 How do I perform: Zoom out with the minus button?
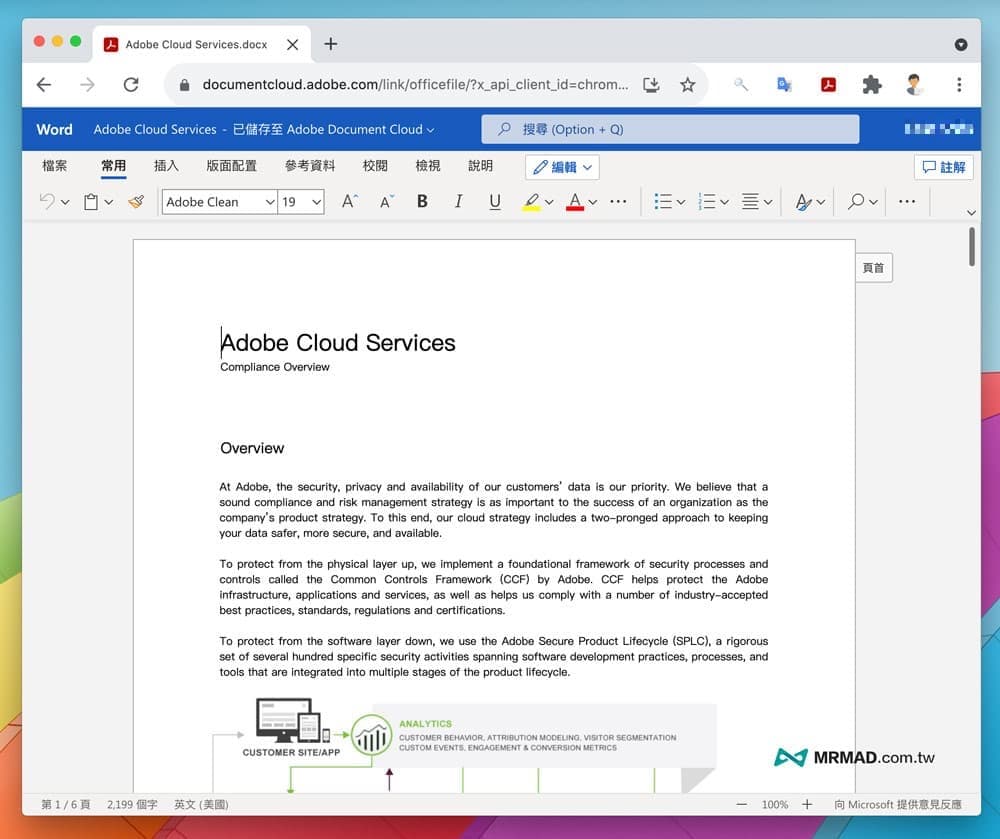tap(741, 805)
